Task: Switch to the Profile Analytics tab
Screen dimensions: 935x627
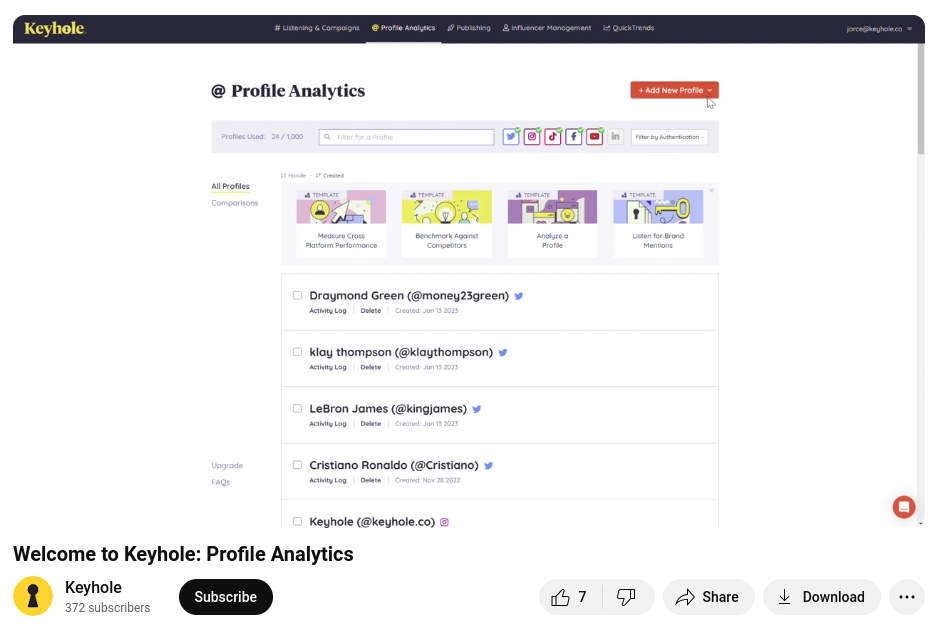Action: click(404, 28)
